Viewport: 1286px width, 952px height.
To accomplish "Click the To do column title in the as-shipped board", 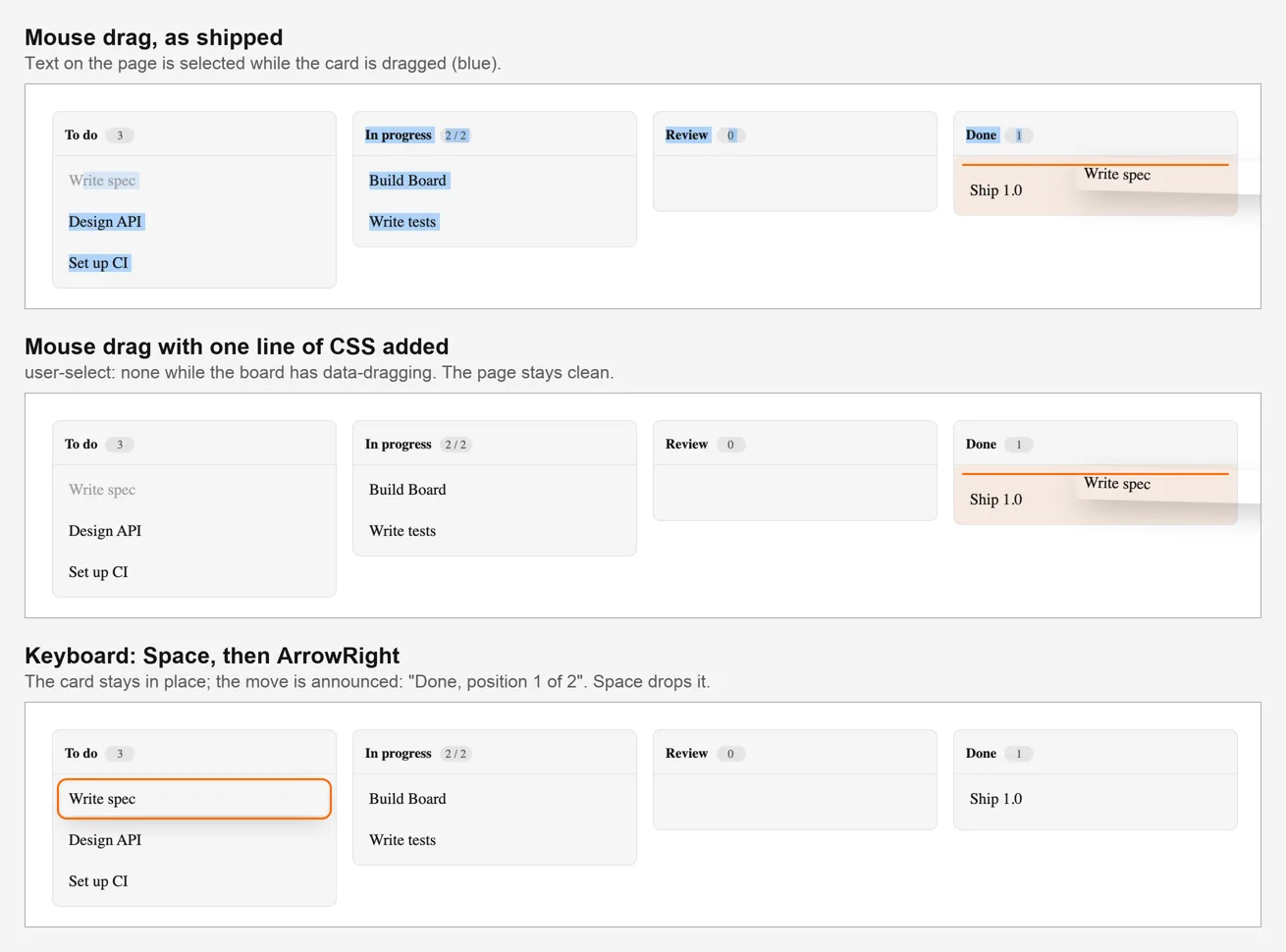I will (x=81, y=135).
